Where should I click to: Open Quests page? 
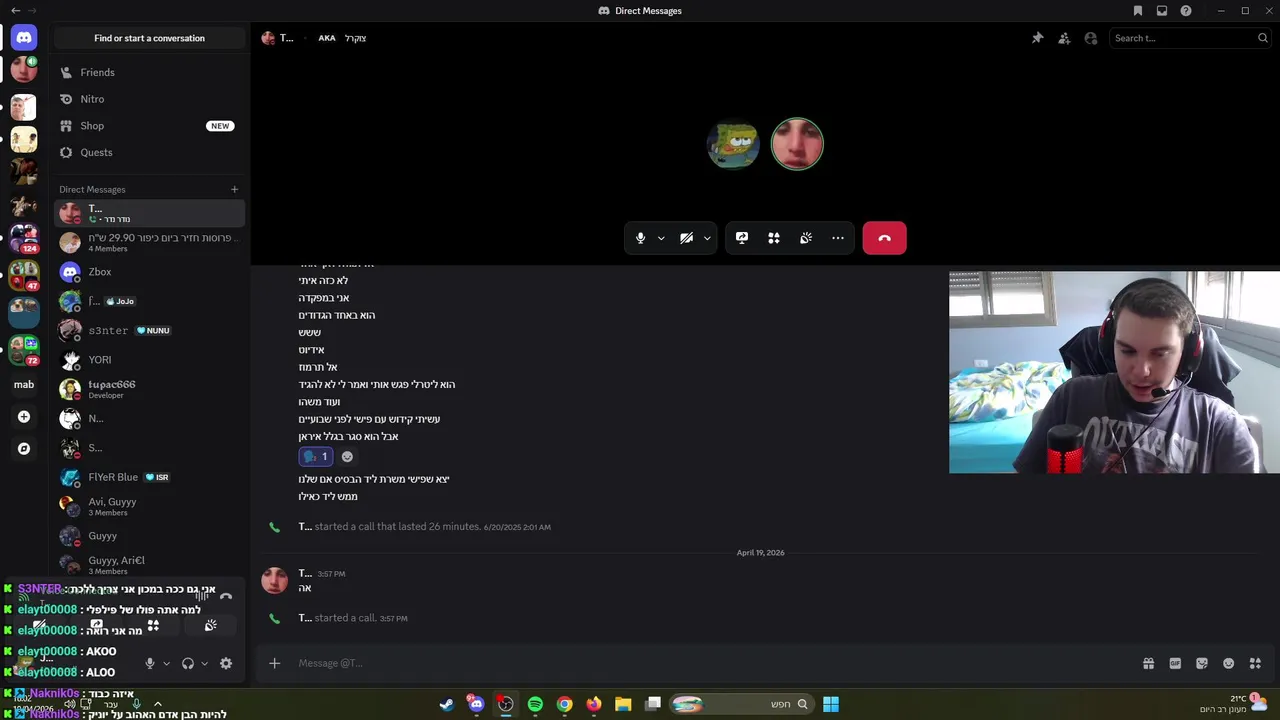tap(149, 152)
